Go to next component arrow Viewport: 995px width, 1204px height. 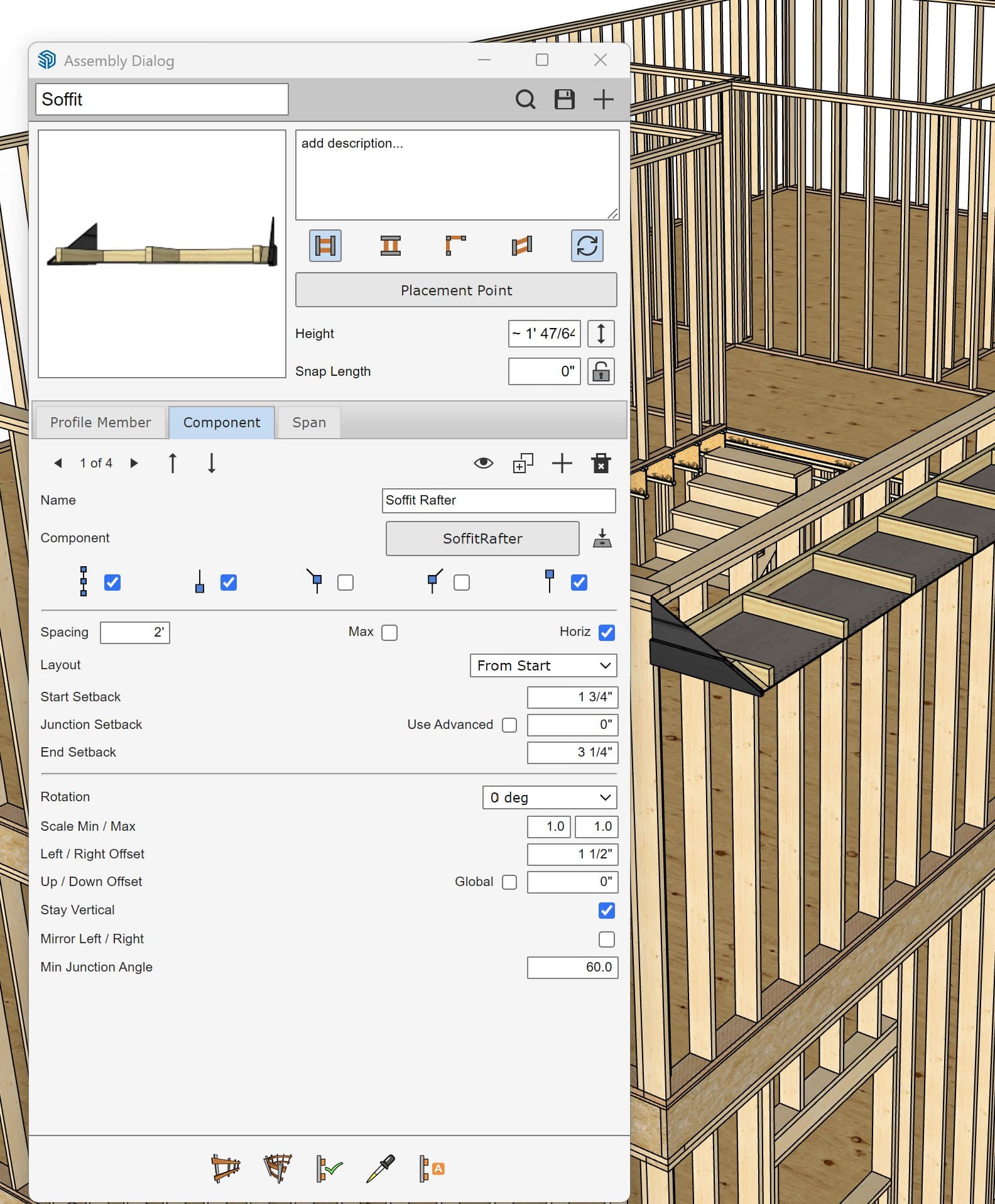tap(134, 463)
